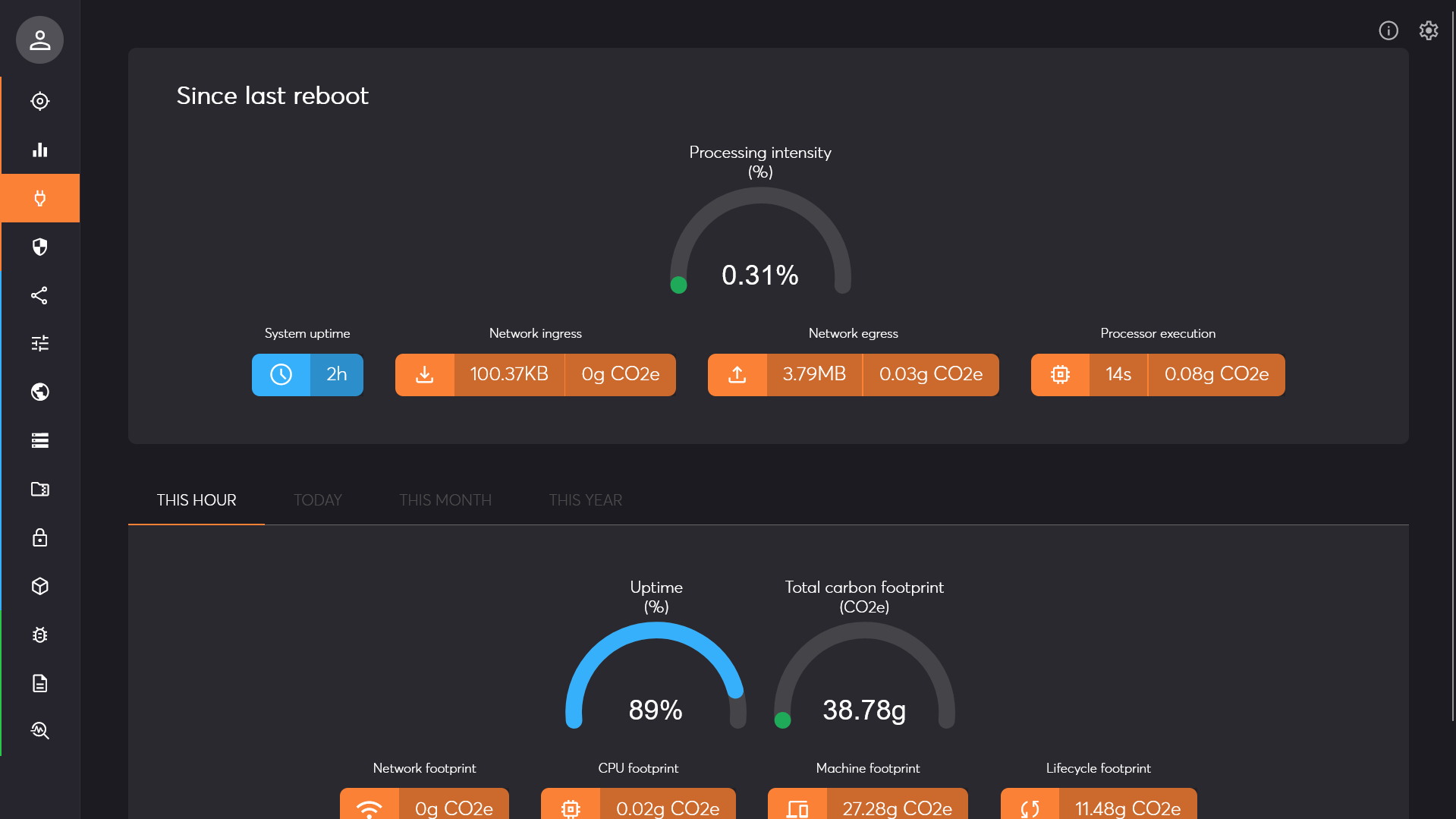The width and height of the screenshot is (1456, 819).
Task: Click the share nodes sidebar icon
Action: [39, 295]
